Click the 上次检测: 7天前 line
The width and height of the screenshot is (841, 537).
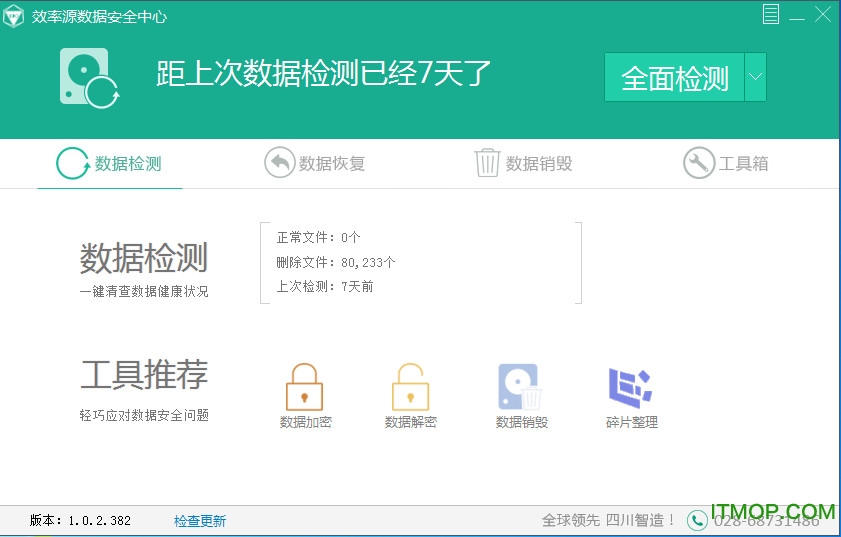(x=325, y=286)
